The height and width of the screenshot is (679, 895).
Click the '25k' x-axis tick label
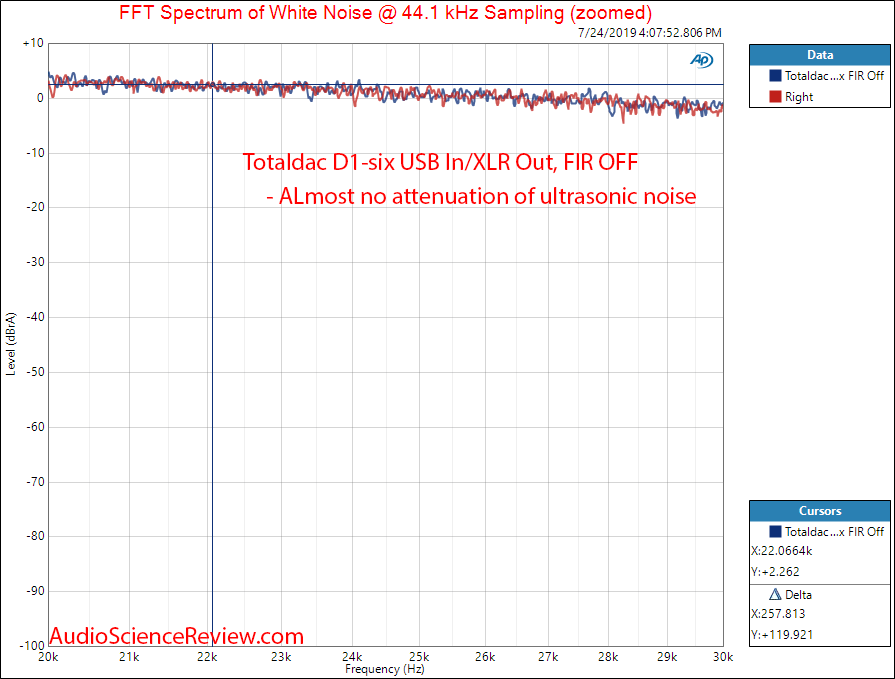click(x=419, y=657)
